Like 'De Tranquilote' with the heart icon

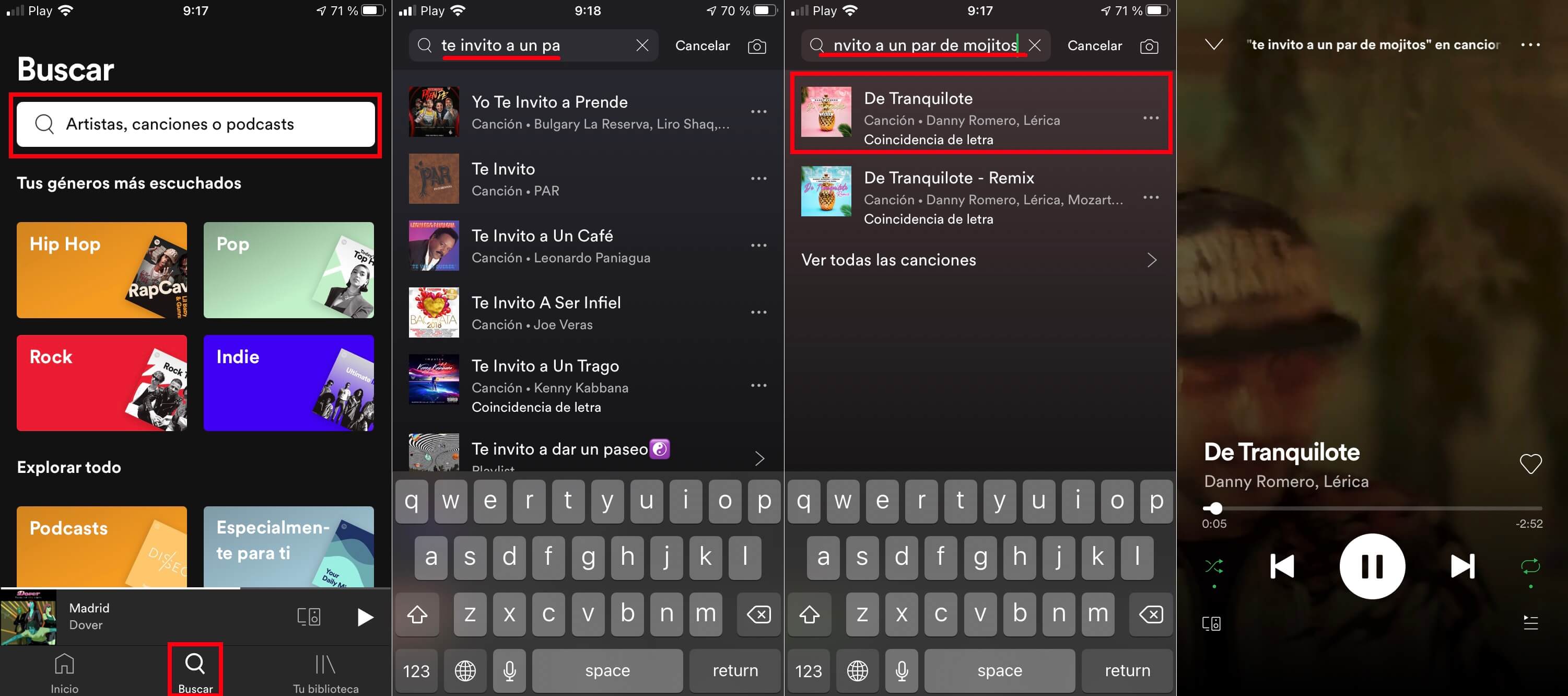[1530, 464]
